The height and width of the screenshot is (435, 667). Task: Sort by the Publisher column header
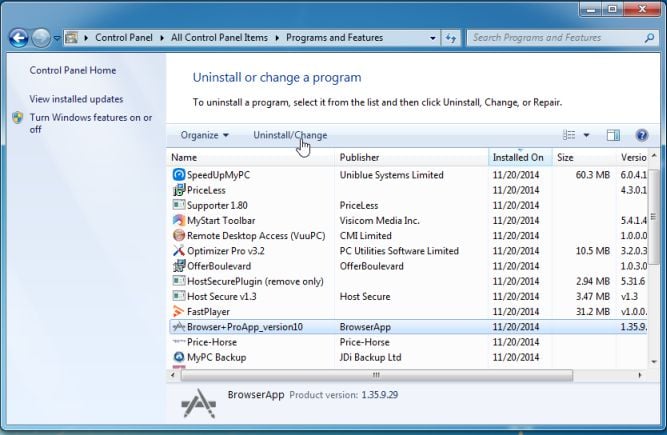412,157
